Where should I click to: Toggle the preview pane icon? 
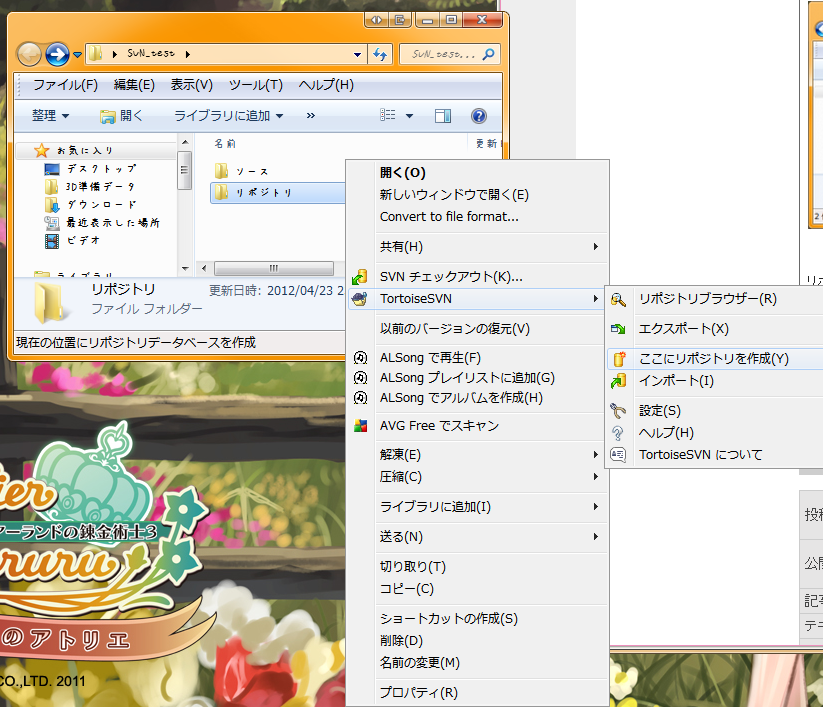point(443,116)
